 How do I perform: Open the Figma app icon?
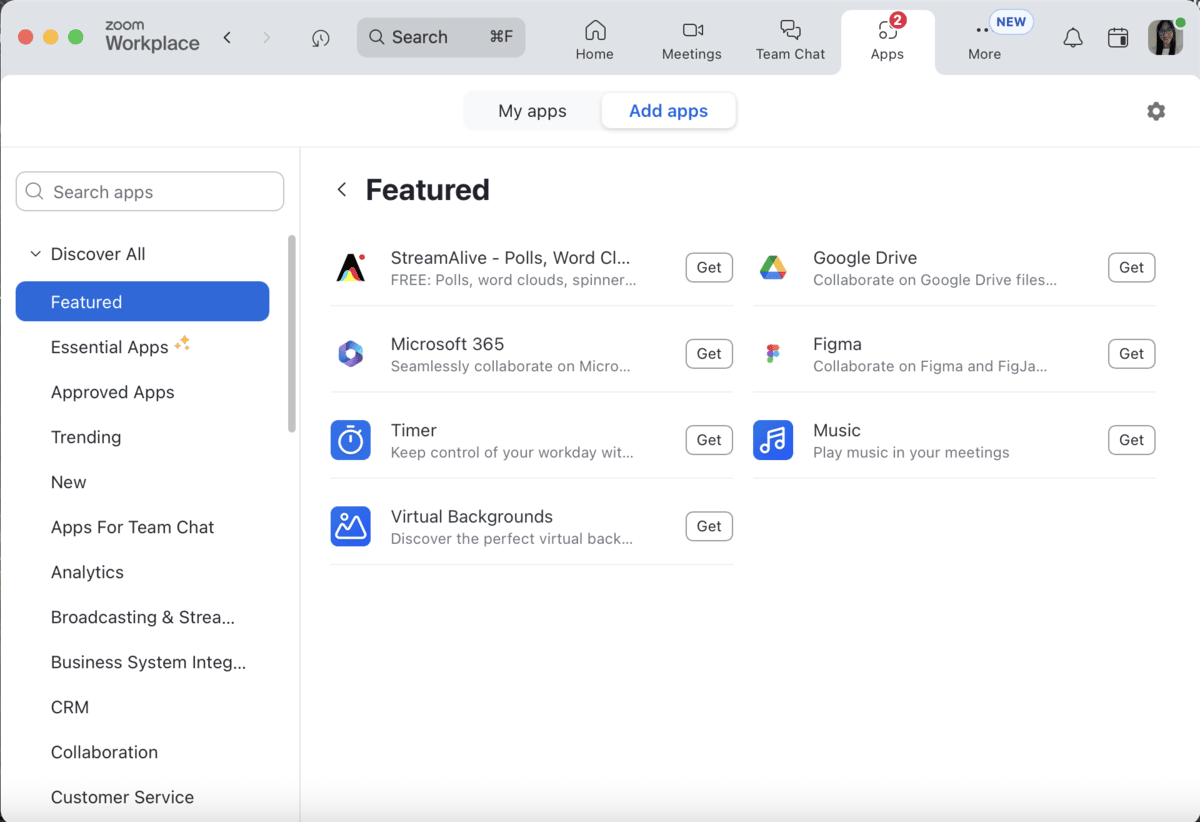tap(773, 354)
